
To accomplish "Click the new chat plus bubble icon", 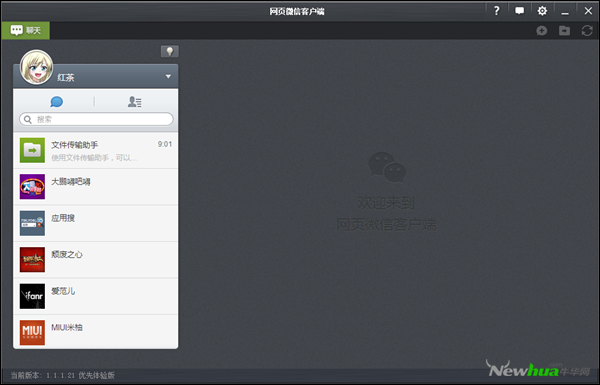I will click(x=541, y=31).
